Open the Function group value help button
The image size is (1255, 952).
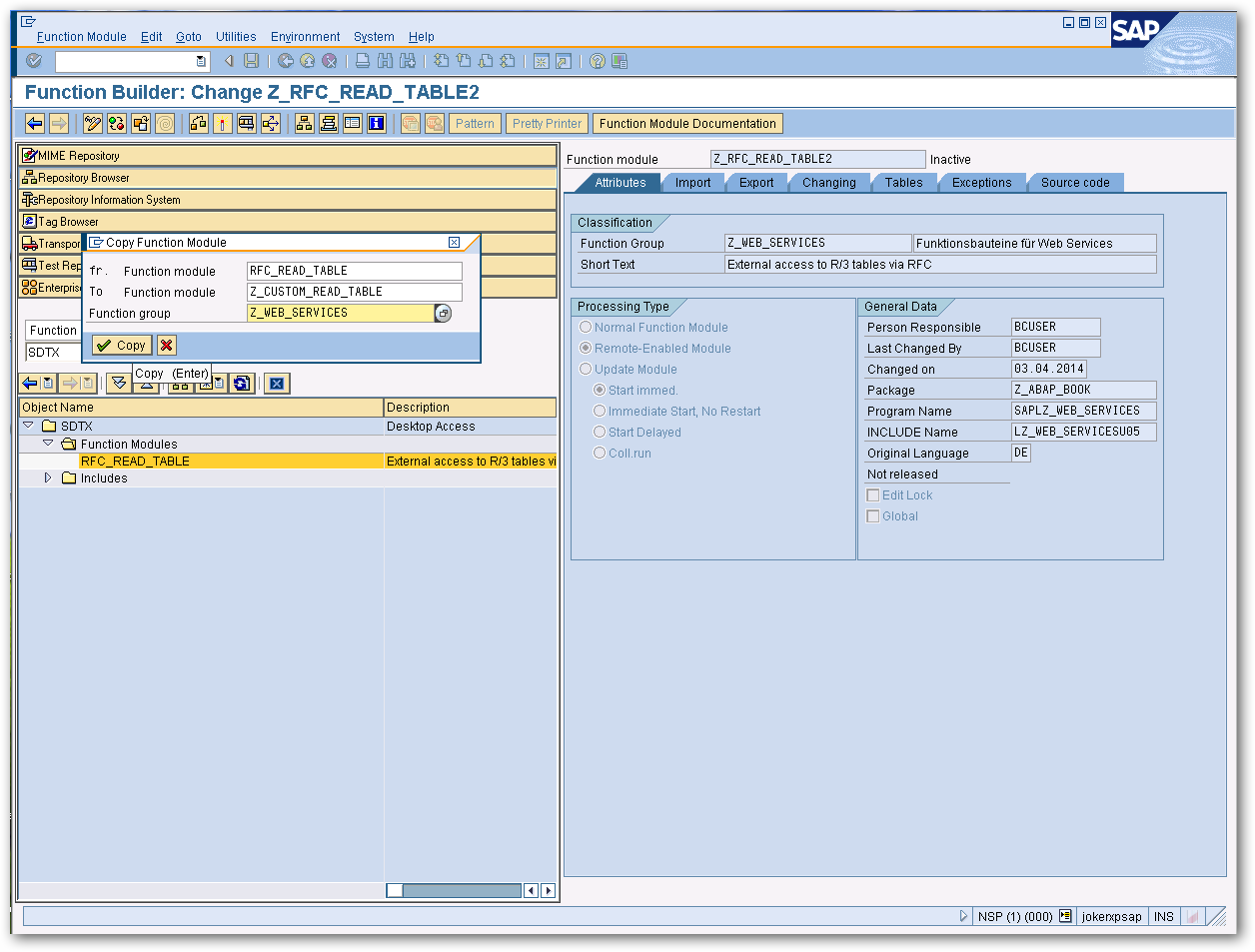(444, 314)
